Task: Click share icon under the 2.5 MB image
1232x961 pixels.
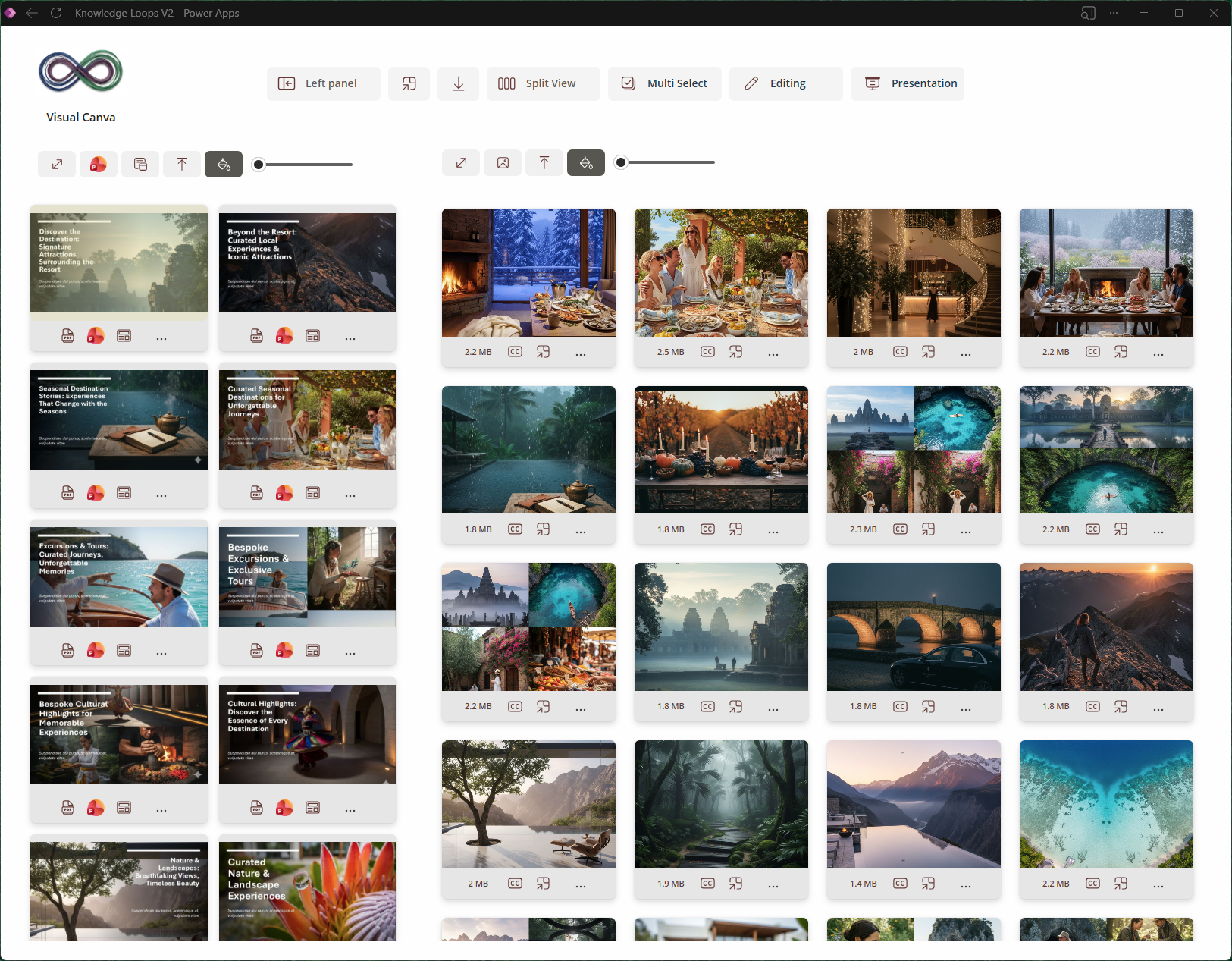Action: [x=735, y=352]
